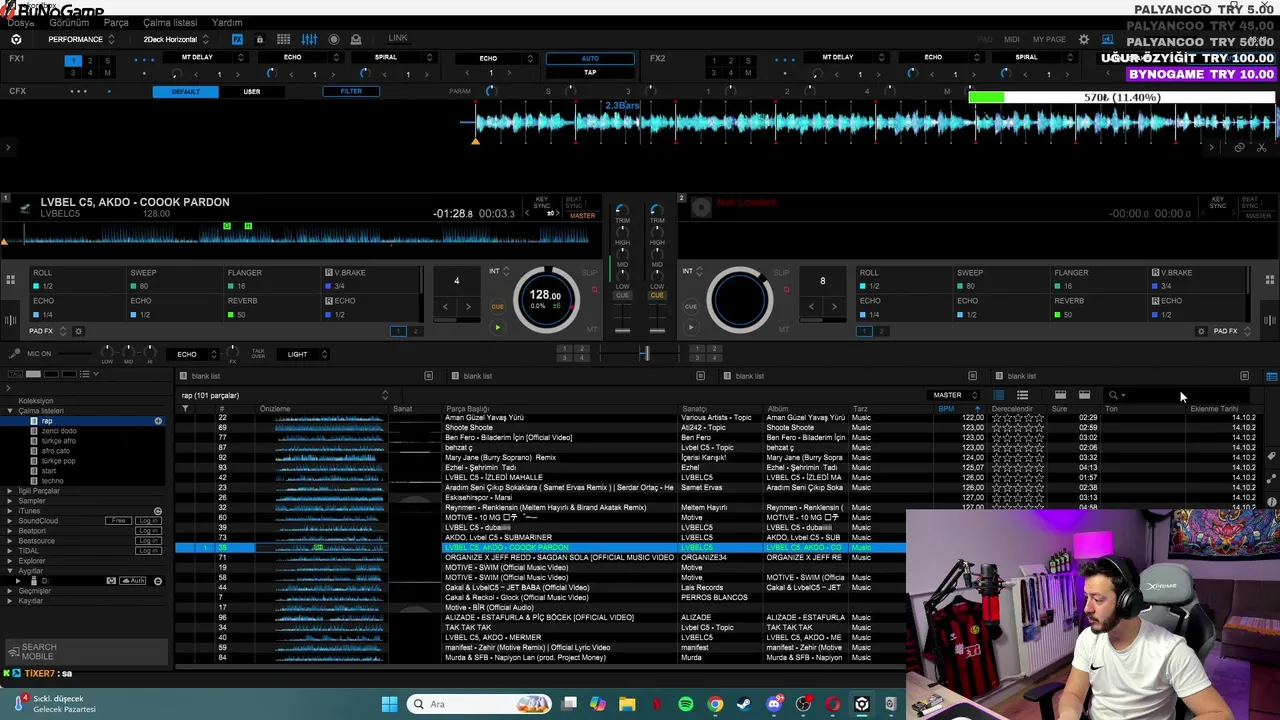Open the recording panel icon
Image resolution: width=1280 pixels, height=720 pixels.
(334, 39)
